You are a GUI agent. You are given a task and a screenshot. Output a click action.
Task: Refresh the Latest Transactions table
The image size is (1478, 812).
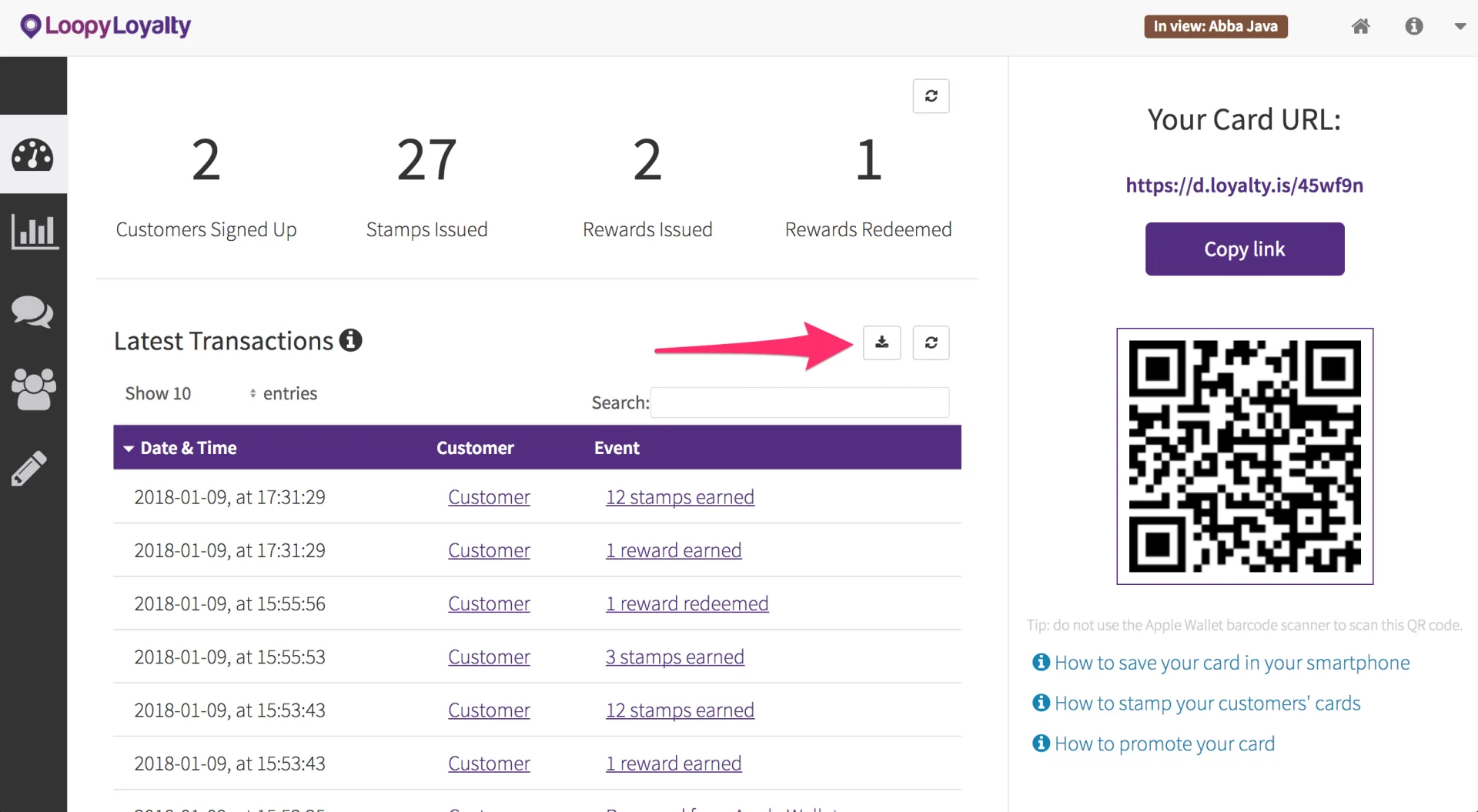click(931, 343)
